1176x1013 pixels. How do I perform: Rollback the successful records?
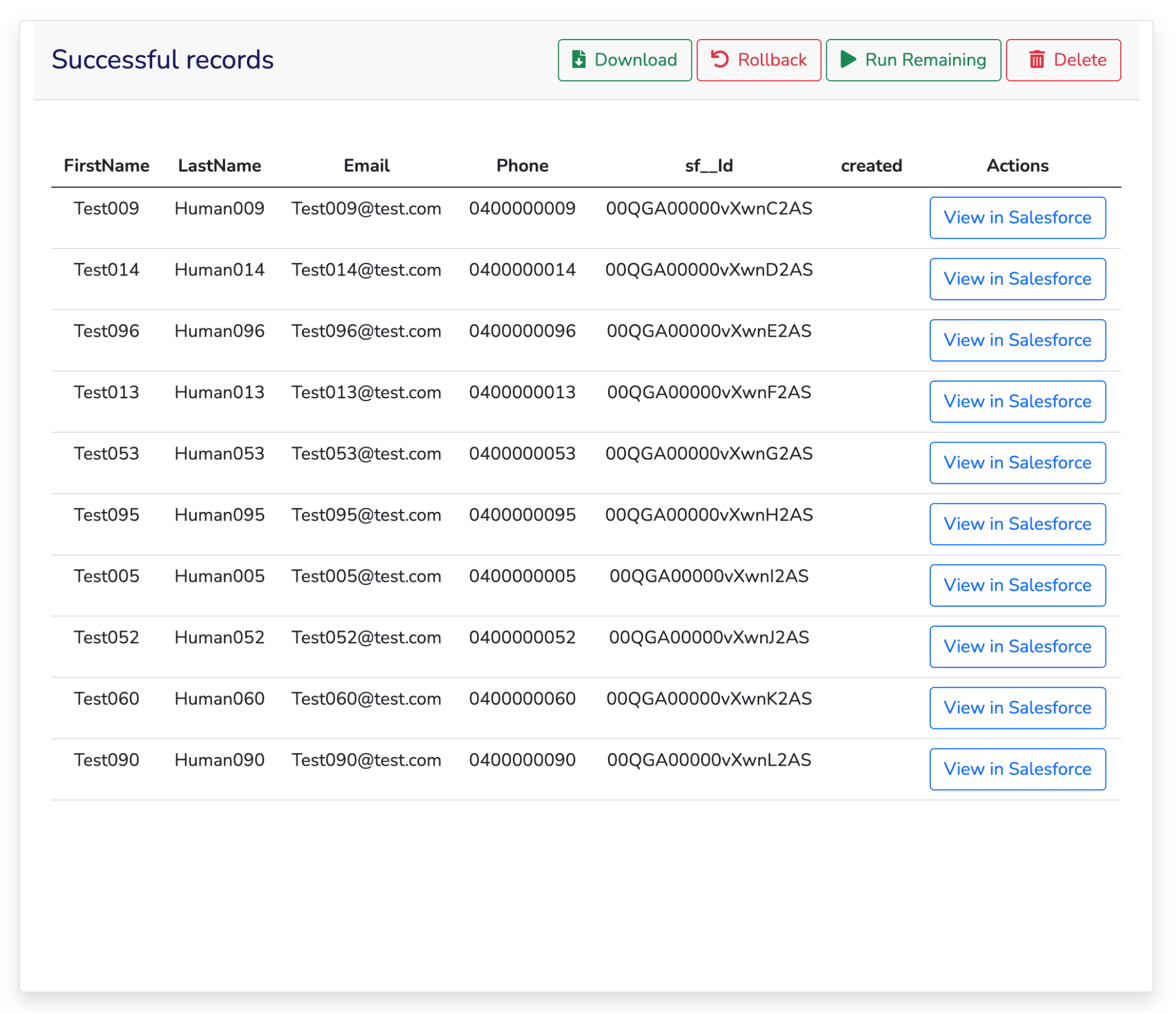759,59
